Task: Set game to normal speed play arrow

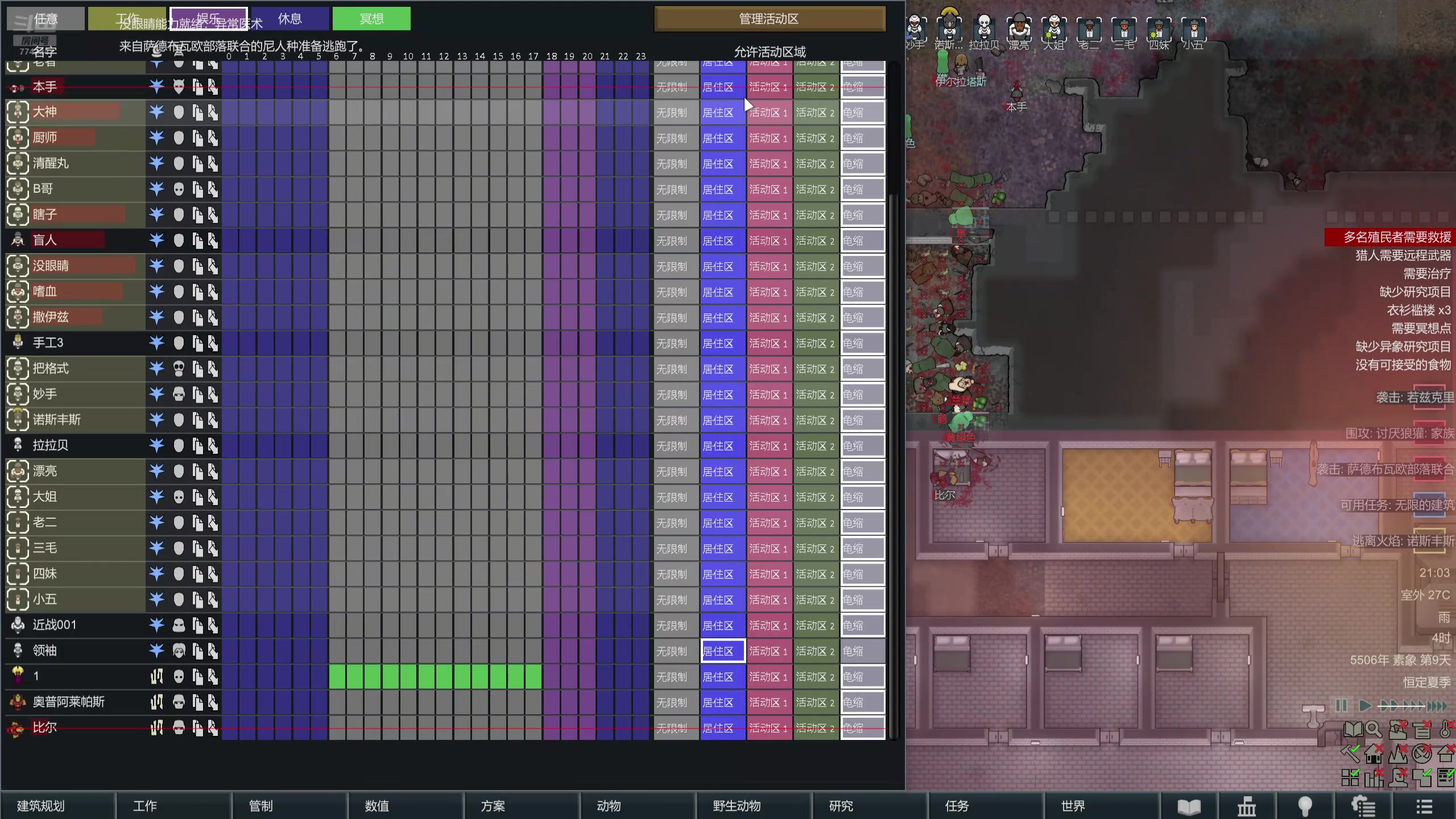Action: [1364, 706]
